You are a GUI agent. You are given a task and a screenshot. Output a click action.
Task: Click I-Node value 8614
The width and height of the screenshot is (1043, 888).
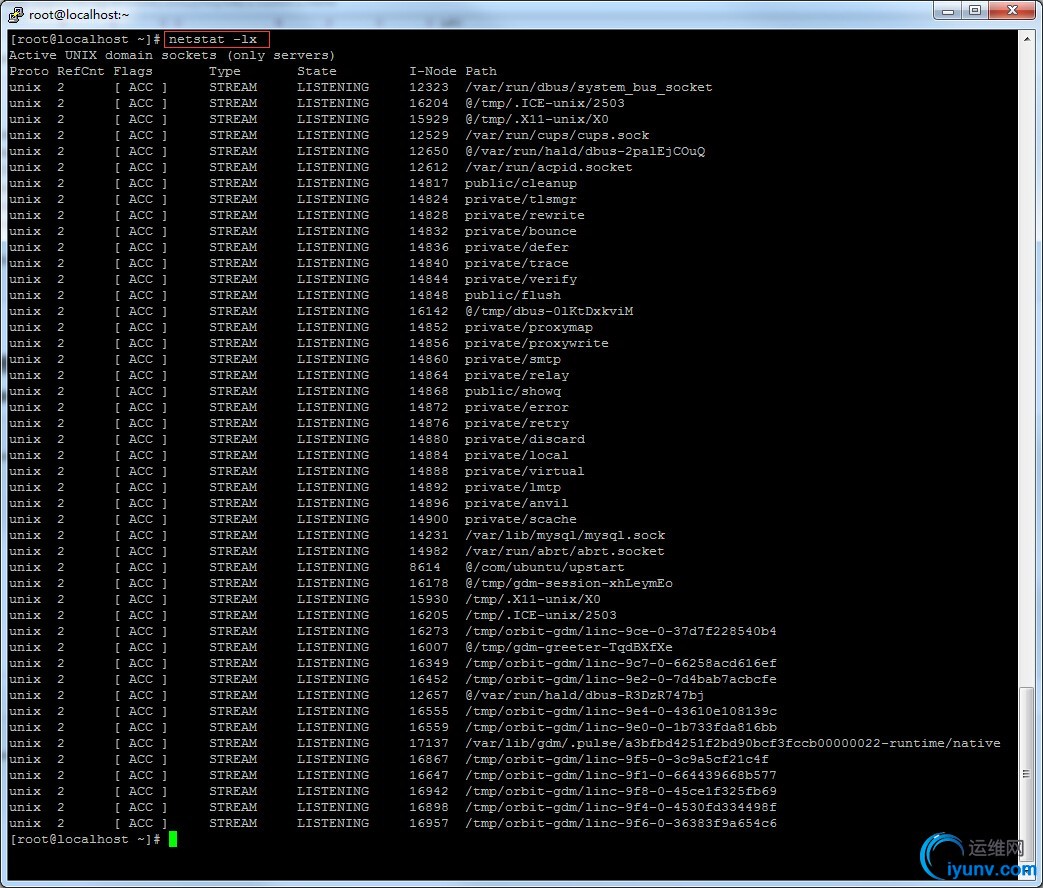click(425, 567)
